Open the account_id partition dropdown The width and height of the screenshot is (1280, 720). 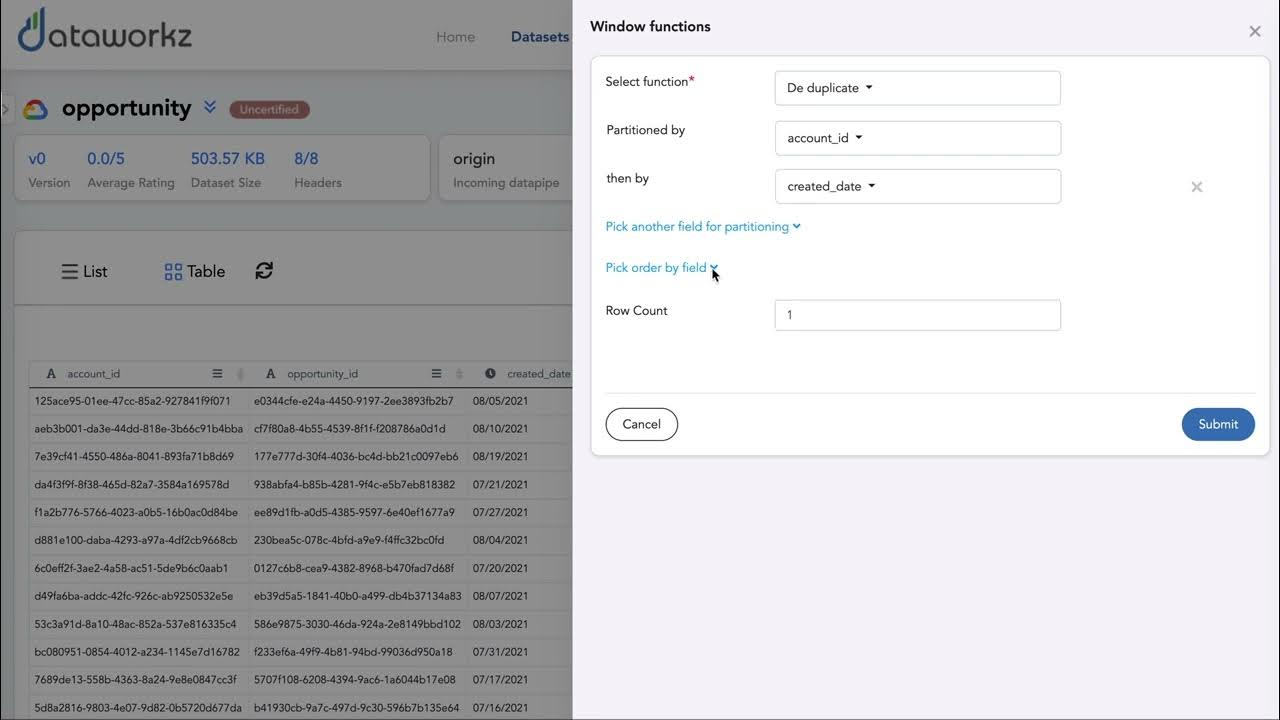917,138
